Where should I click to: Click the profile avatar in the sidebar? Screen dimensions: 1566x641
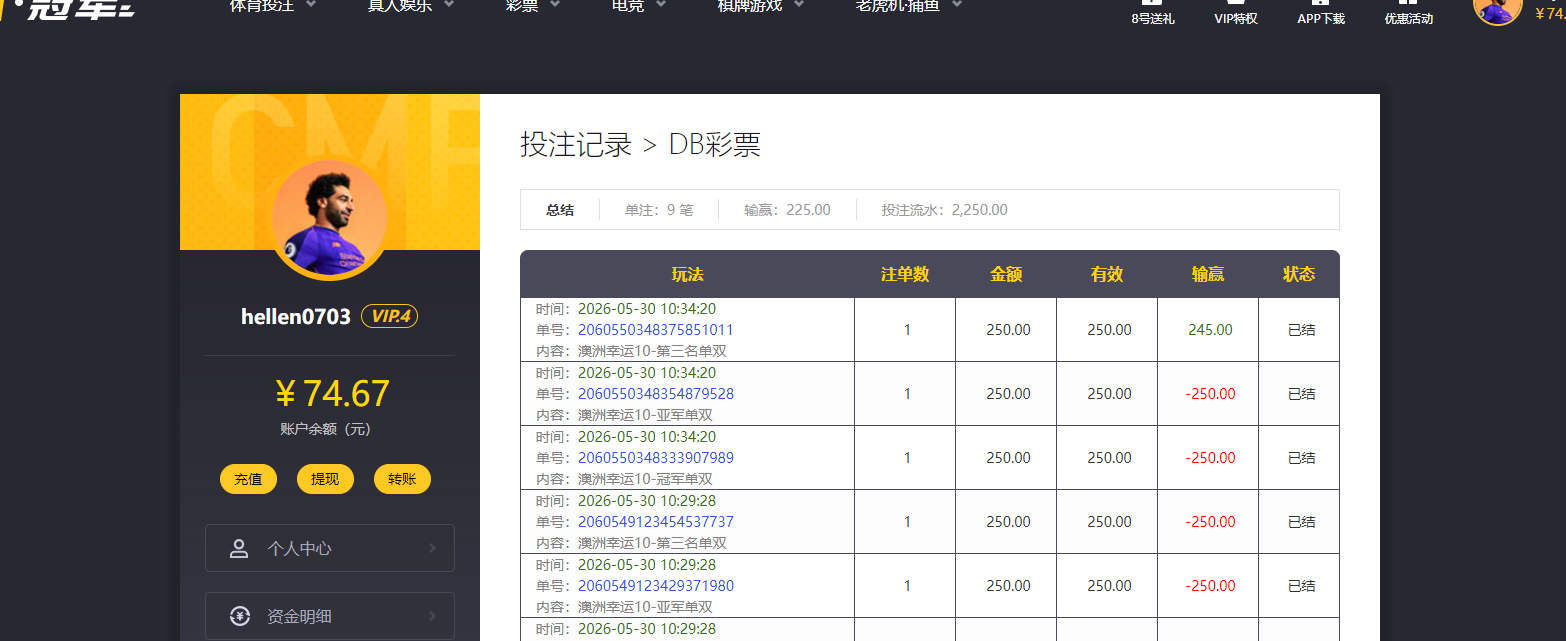tap(330, 220)
